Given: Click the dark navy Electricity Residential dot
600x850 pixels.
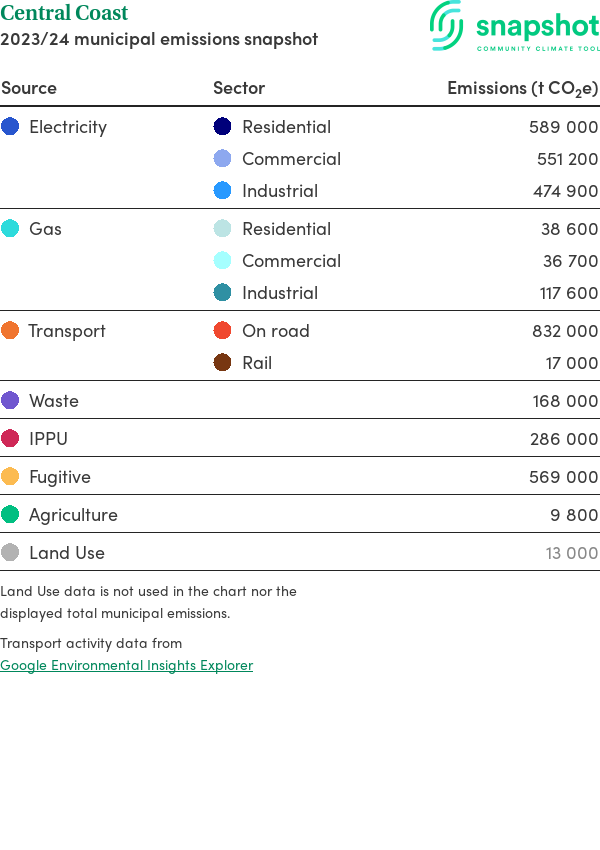Looking at the screenshot, I should (x=222, y=126).
